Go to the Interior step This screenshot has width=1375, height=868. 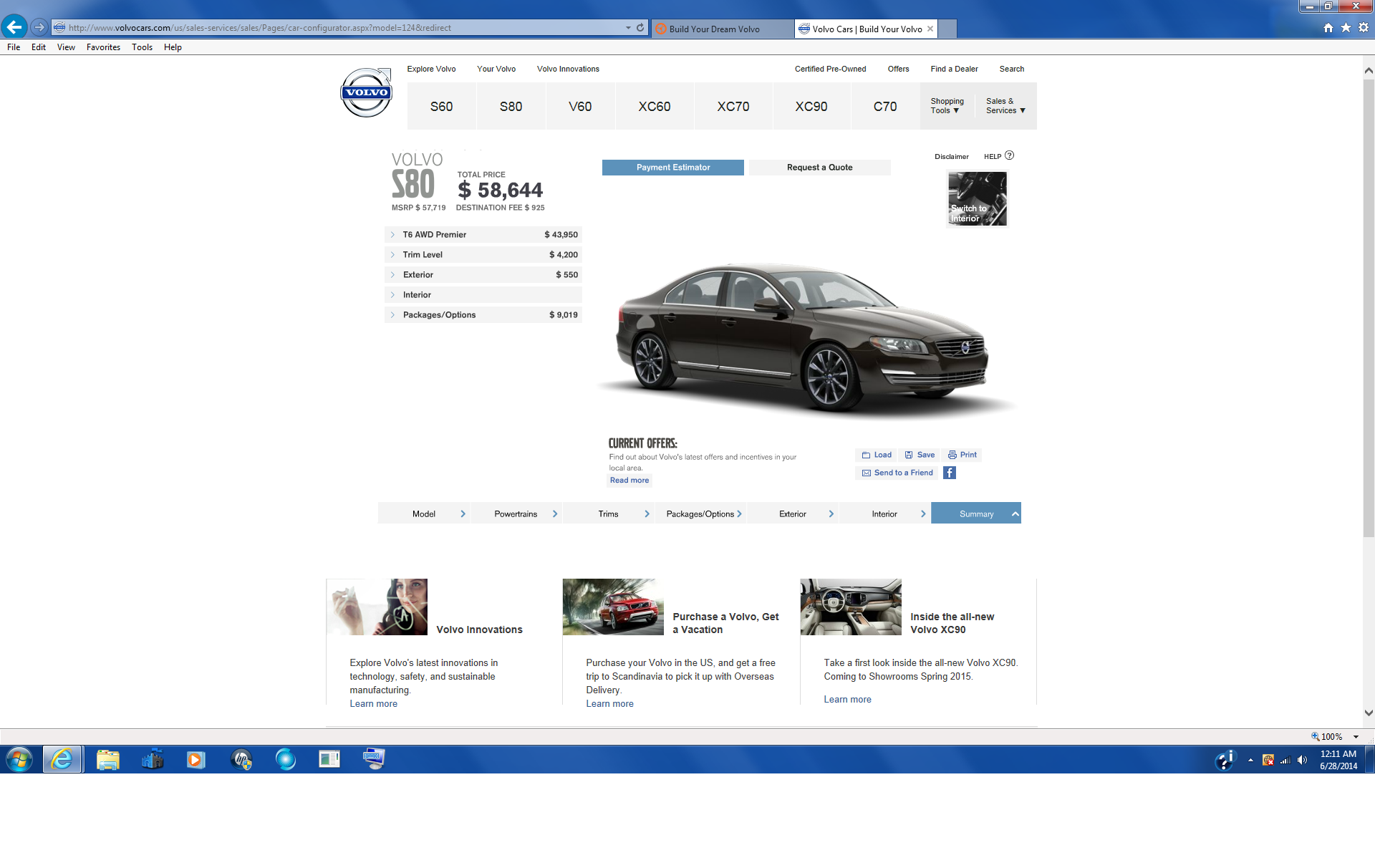(885, 513)
